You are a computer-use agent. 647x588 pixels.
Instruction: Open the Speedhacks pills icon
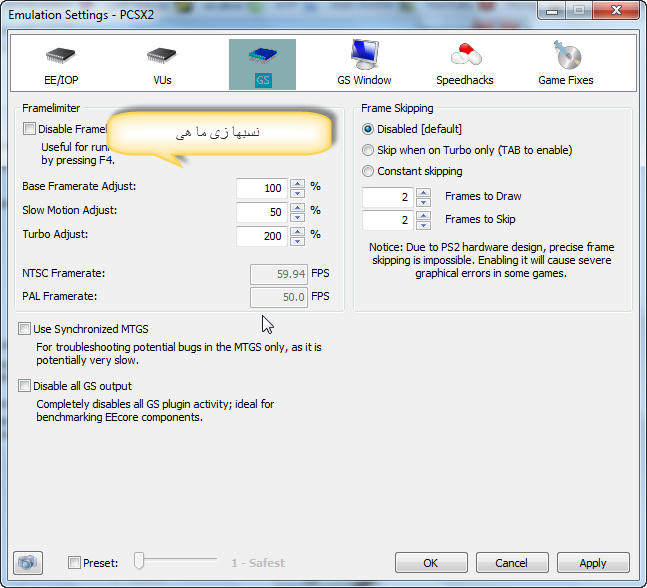click(466, 54)
